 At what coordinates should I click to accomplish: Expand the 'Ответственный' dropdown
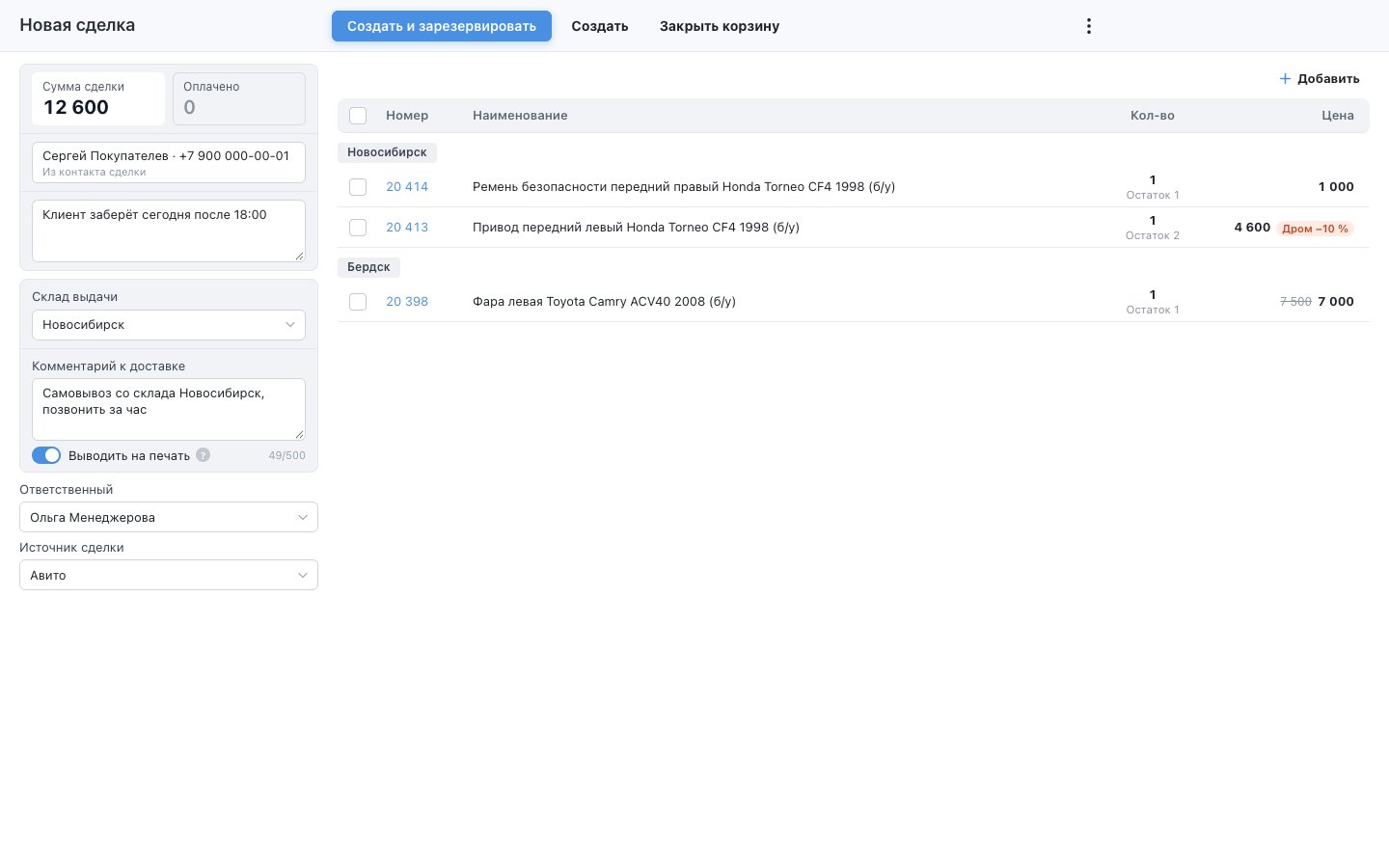tap(169, 517)
